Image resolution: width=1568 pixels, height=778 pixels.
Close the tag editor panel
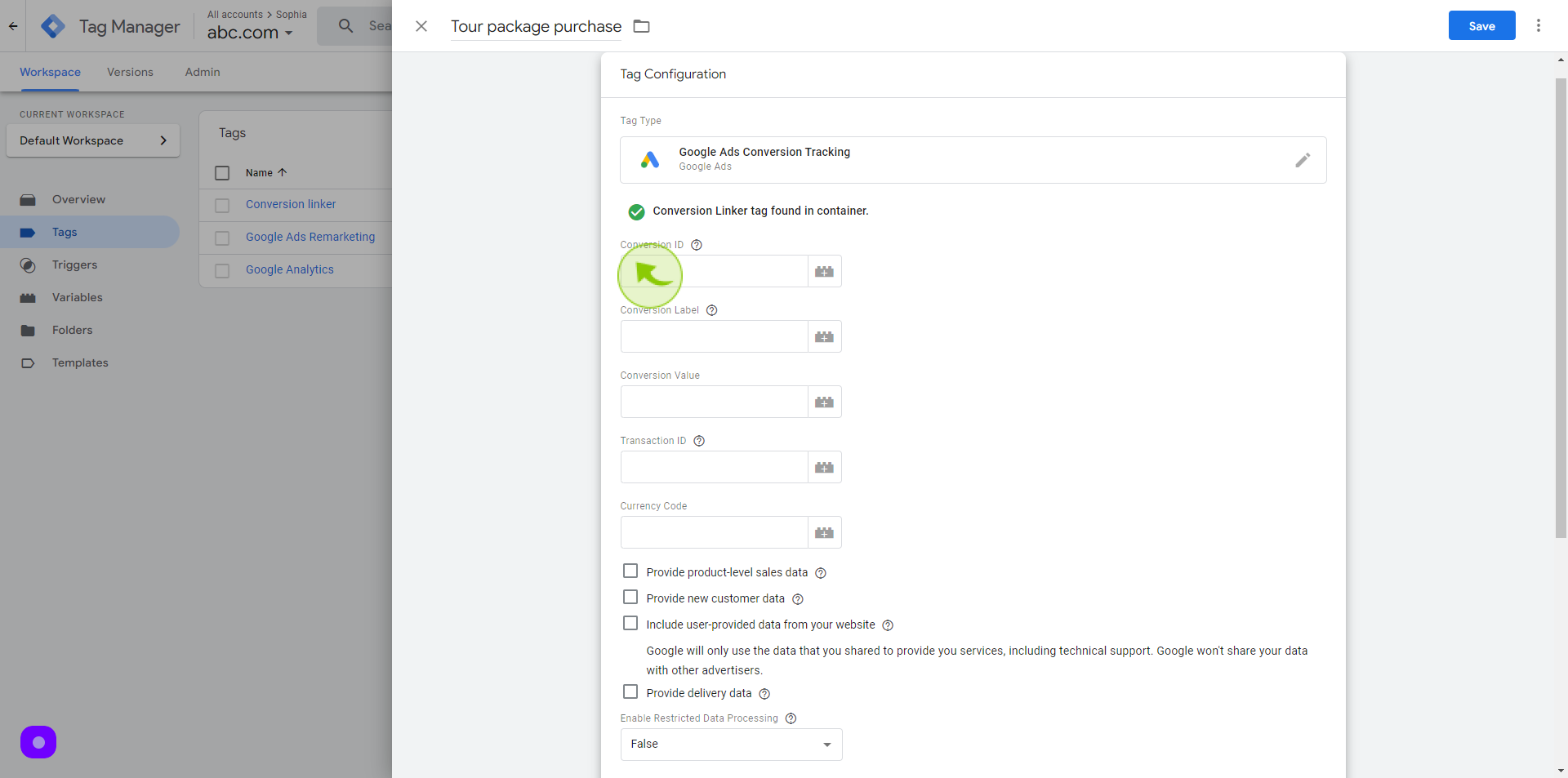(421, 26)
